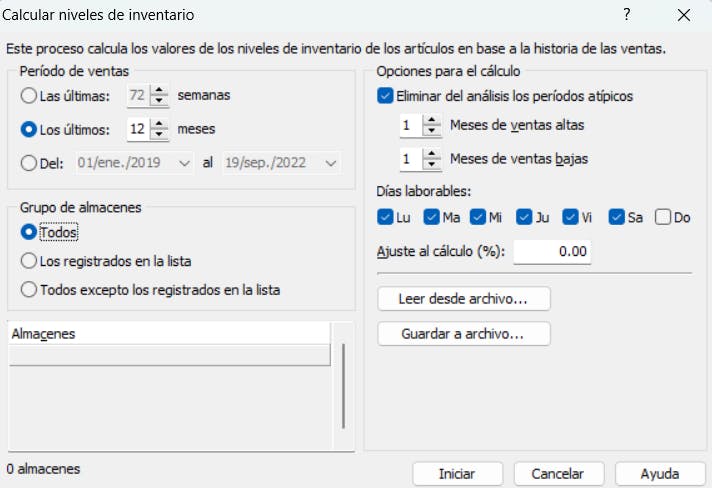Image resolution: width=712 pixels, height=488 pixels.
Task: Decrease Meses de ventas bajas value
Action: pos(431,164)
